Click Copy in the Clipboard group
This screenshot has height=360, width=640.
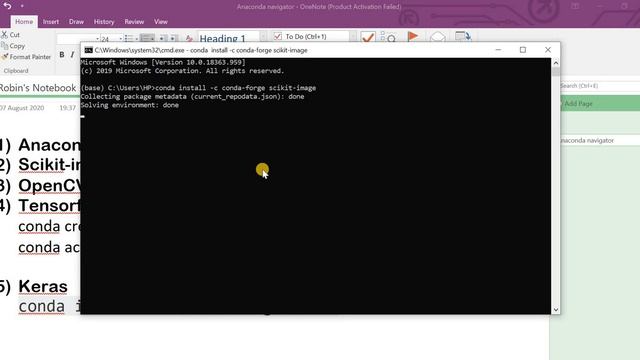pyautogui.click(x=13, y=46)
